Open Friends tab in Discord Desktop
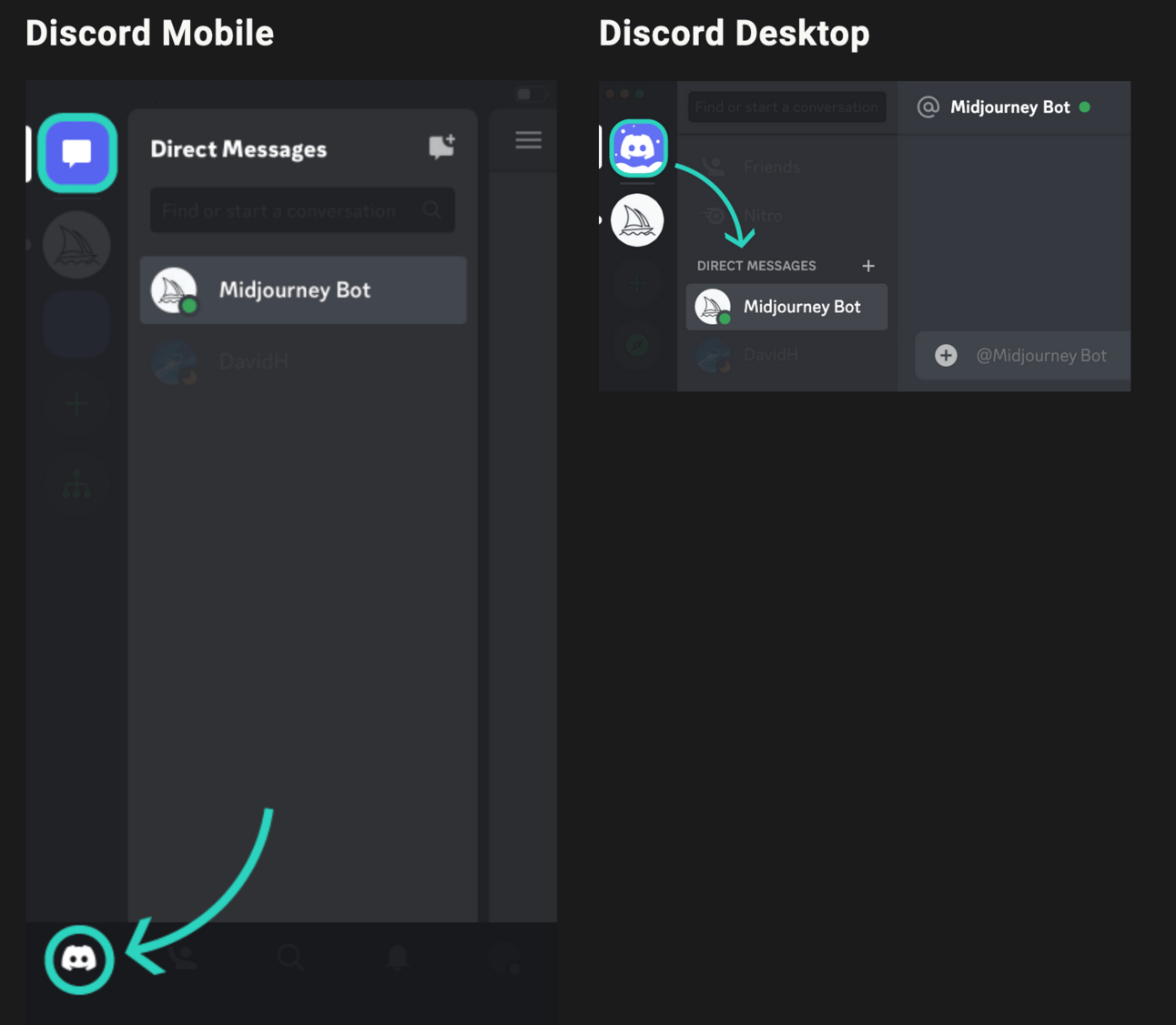 click(786, 167)
